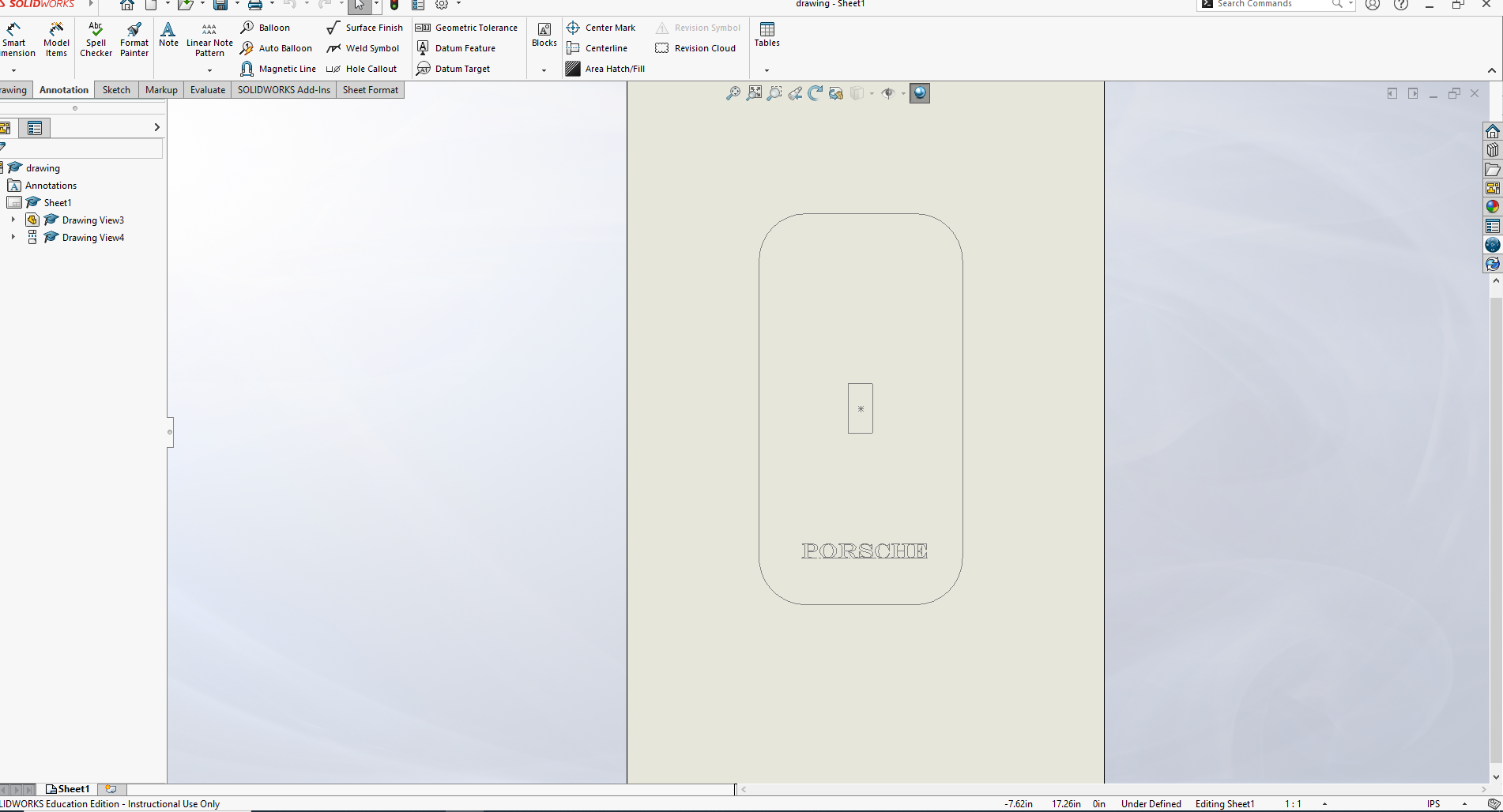Open SOLIDWORKS Resources home tab
Screen dimensions: 1503x812
[x=1493, y=131]
